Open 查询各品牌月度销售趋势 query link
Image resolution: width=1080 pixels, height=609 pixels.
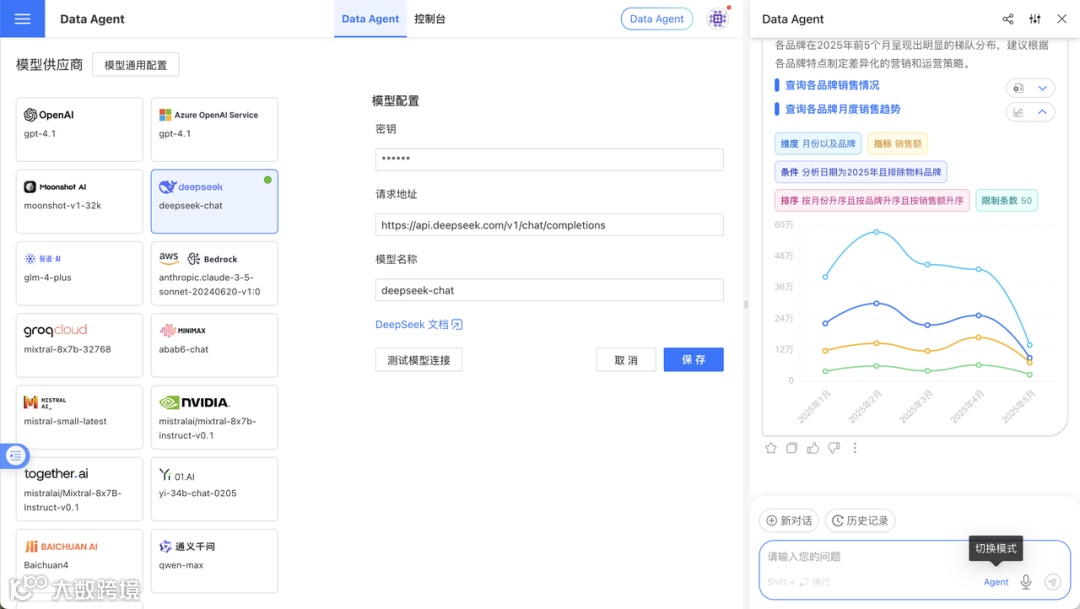click(x=842, y=109)
